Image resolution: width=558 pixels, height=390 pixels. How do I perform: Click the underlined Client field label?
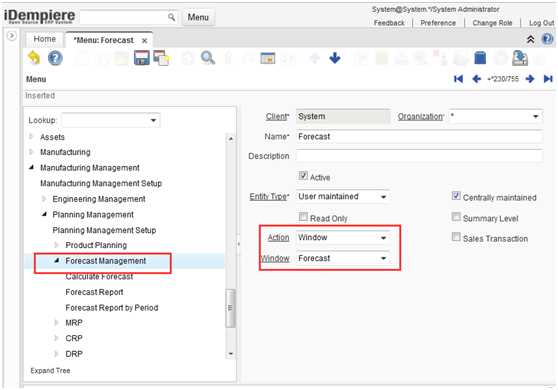point(277,117)
